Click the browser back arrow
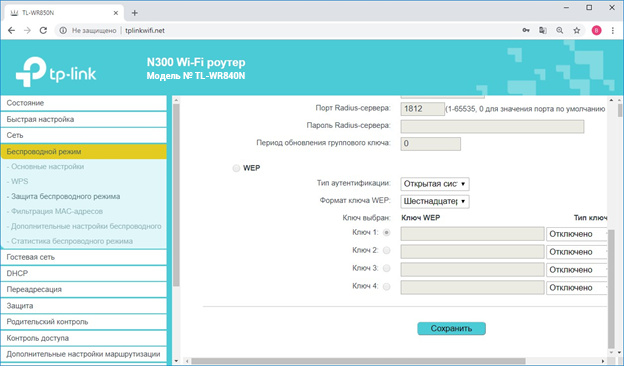The width and height of the screenshot is (624, 366). (11, 31)
